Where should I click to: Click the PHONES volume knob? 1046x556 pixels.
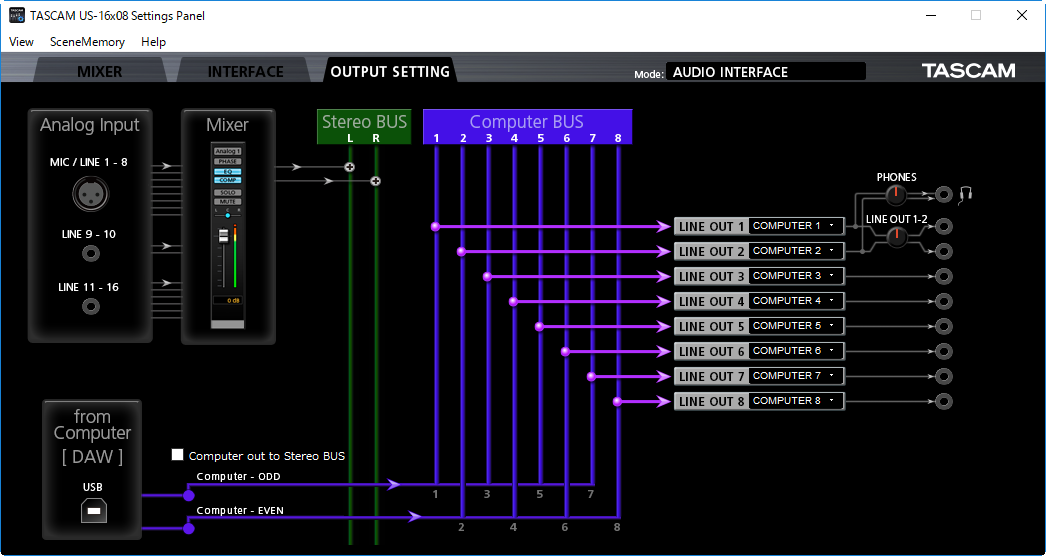tap(897, 195)
